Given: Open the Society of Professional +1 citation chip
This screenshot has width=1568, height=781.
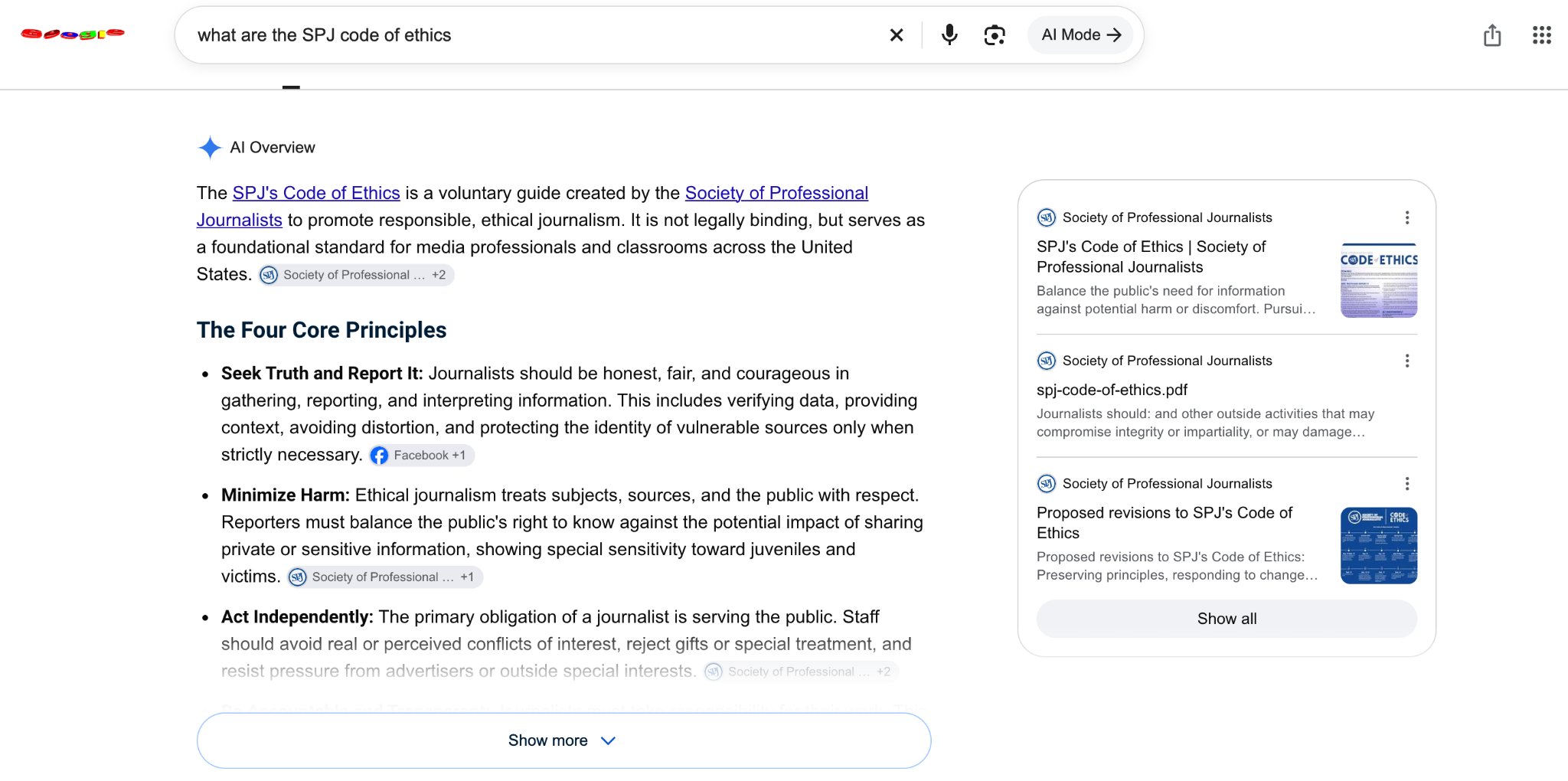Looking at the screenshot, I should coord(384,577).
